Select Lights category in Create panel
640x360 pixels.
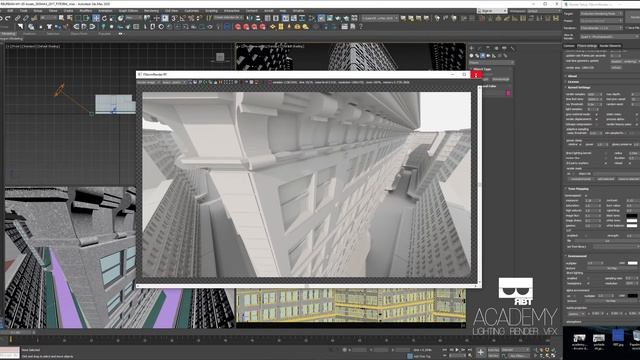483,56
